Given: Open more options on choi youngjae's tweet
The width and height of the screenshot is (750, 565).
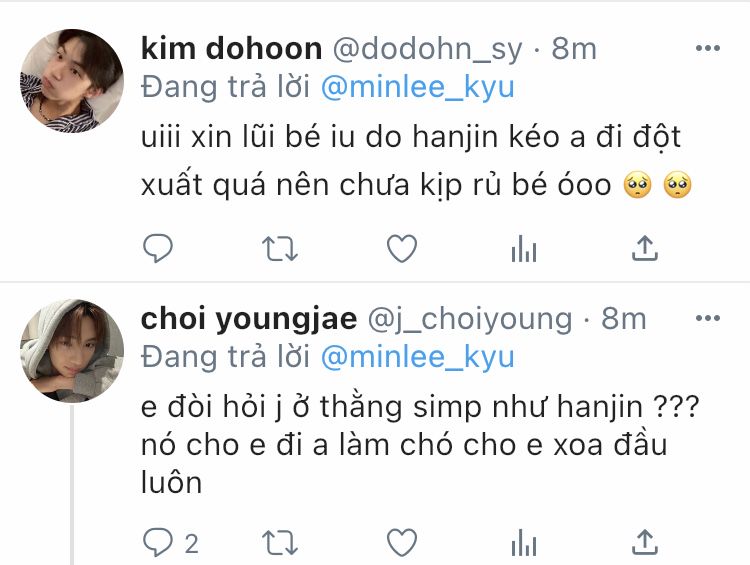Looking at the screenshot, I should coord(708,318).
